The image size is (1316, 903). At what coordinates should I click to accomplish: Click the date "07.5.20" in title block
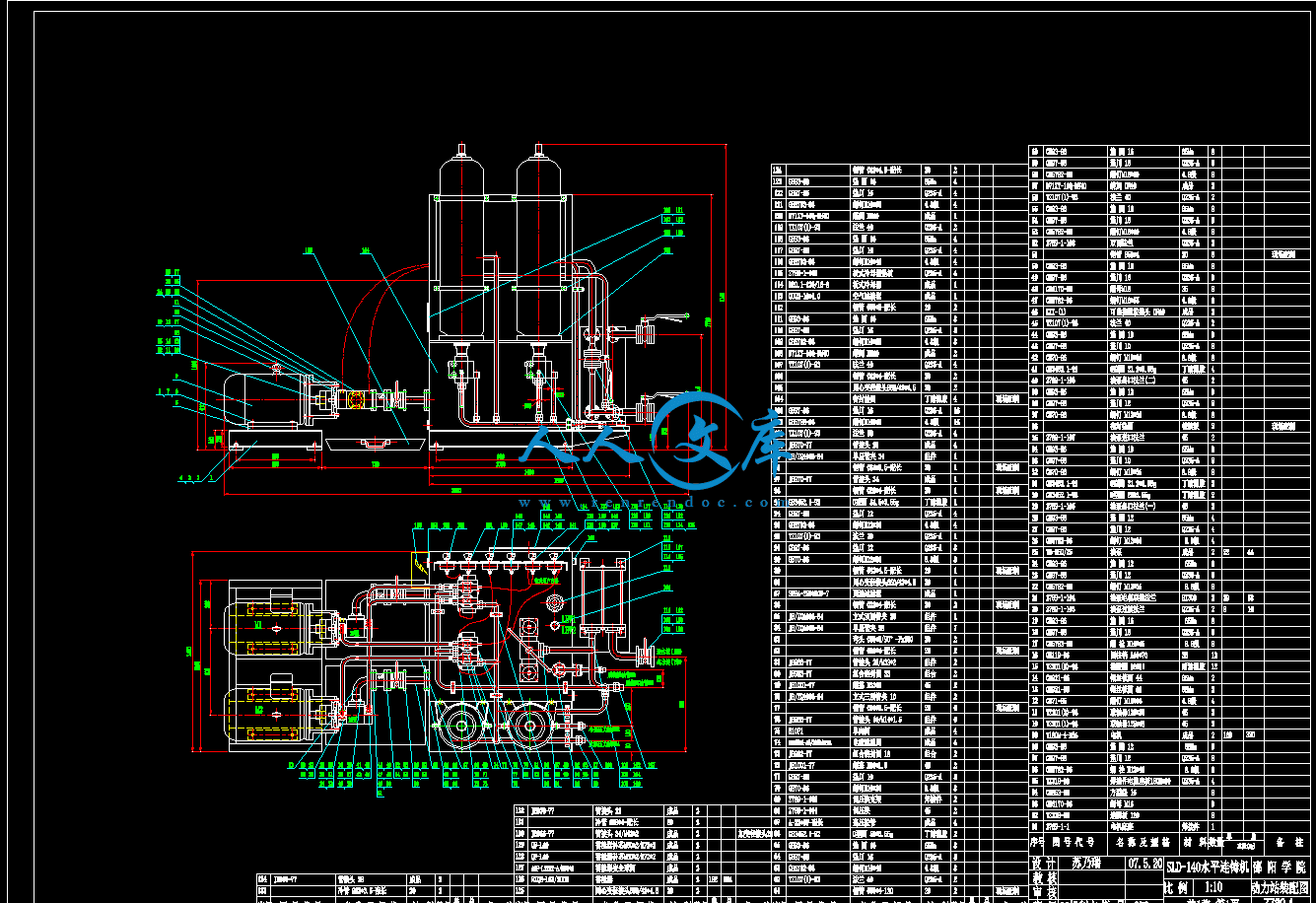pos(1145,864)
